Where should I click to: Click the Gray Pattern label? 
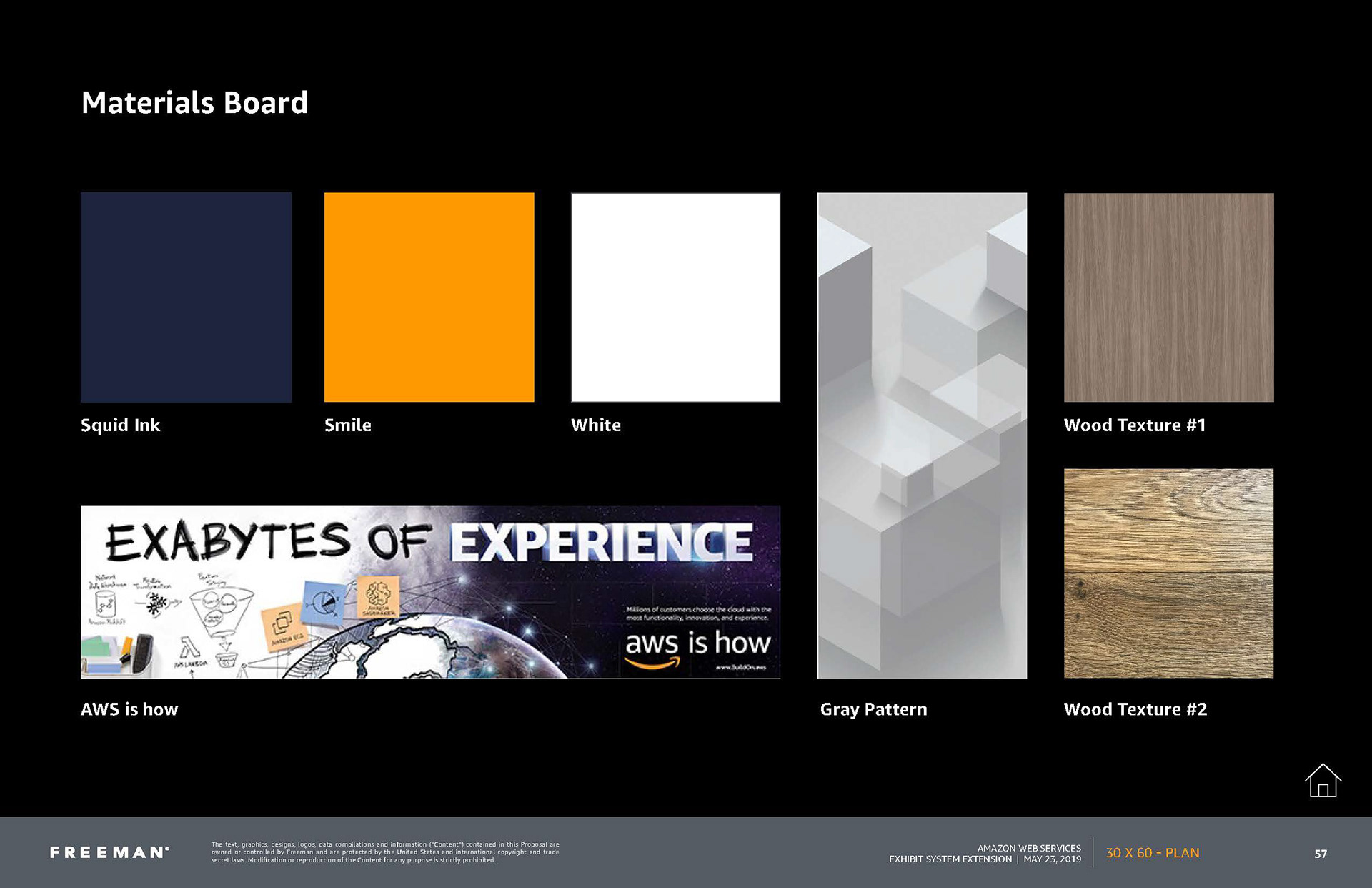(873, 710)
